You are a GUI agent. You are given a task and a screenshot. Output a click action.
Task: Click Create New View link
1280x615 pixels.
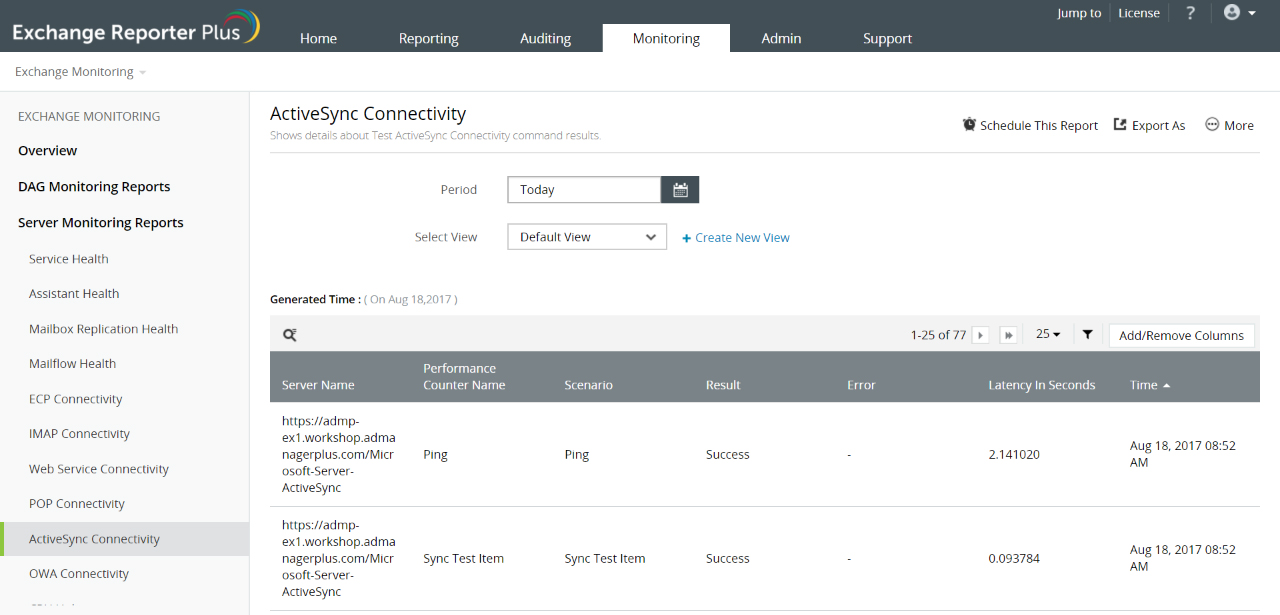736,238
